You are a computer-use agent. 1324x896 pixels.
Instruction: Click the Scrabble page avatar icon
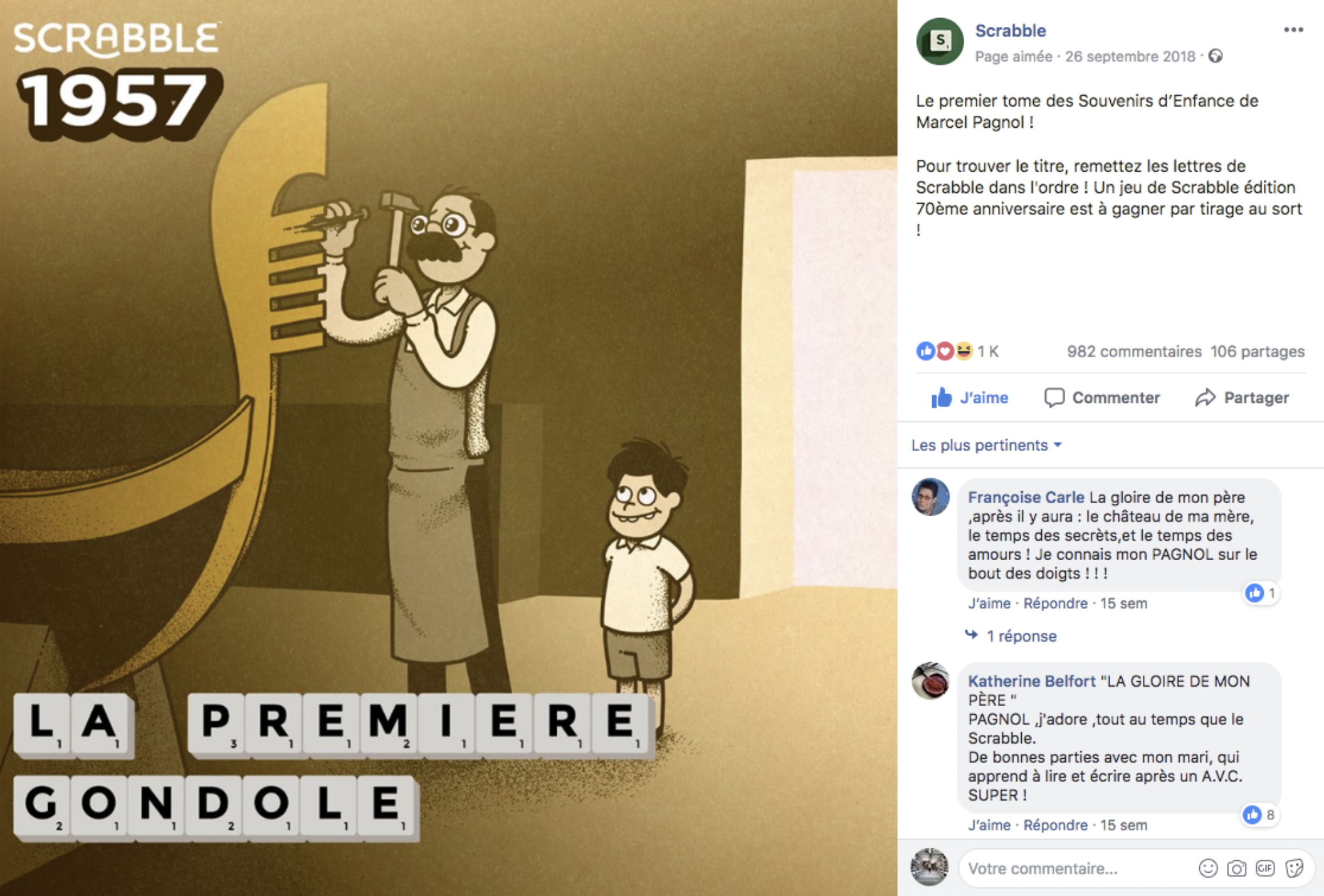tap(940, 41)
